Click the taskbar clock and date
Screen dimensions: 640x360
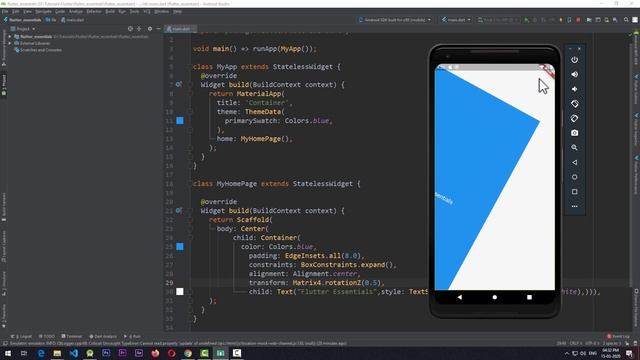tap(611, 353)
